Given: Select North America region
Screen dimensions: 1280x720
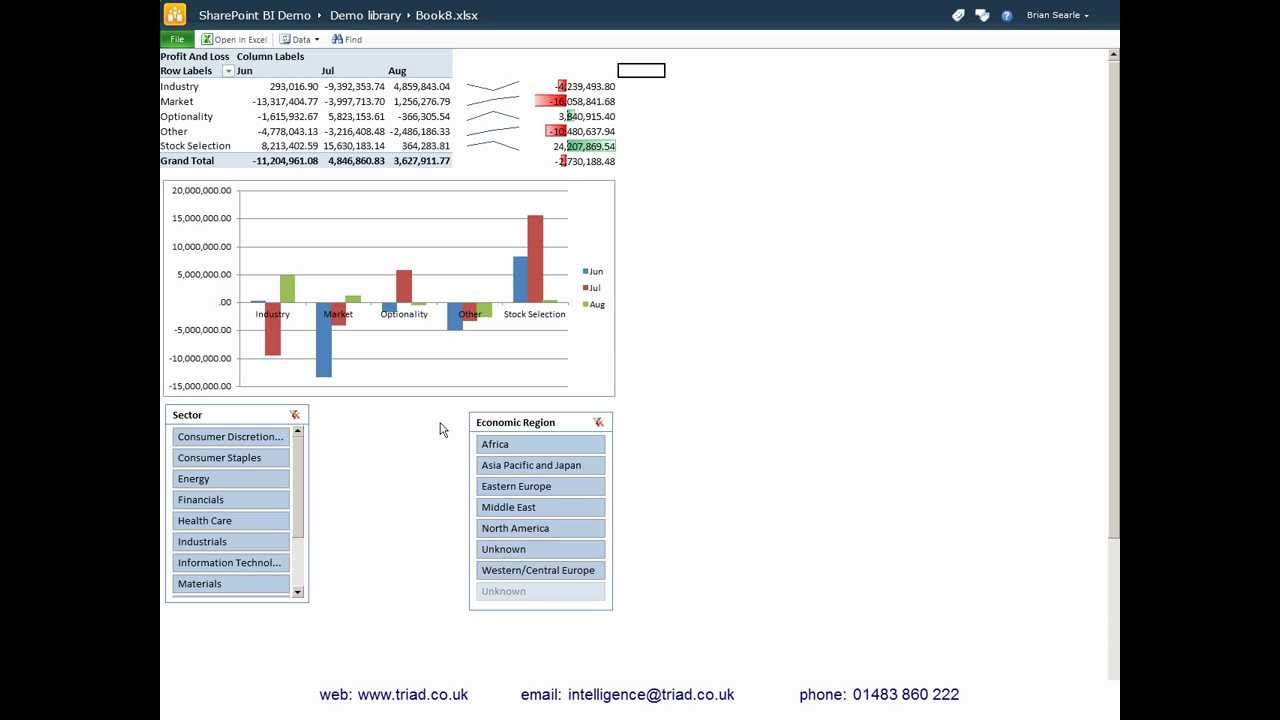Looking at the screenshot, I should point(541,529).
